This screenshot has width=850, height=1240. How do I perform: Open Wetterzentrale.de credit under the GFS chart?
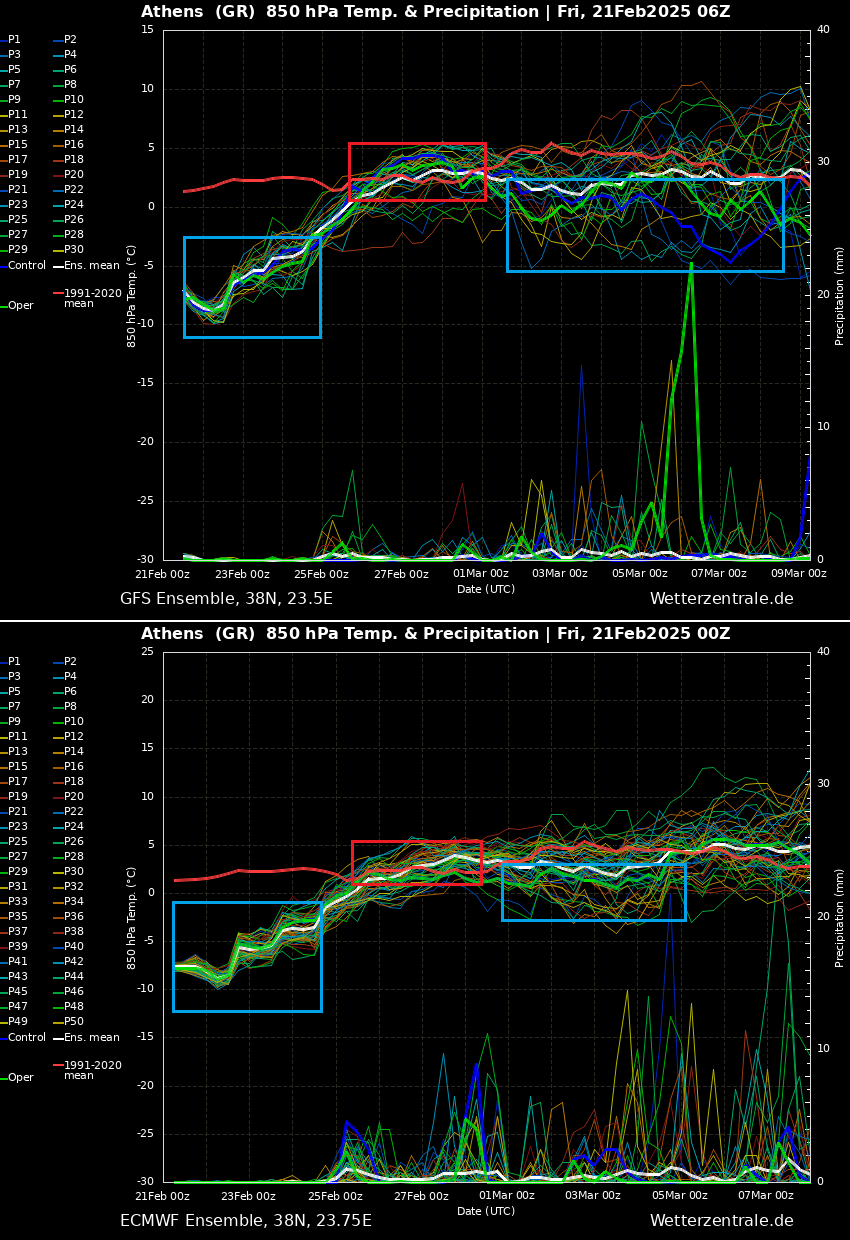pos(722,599)
